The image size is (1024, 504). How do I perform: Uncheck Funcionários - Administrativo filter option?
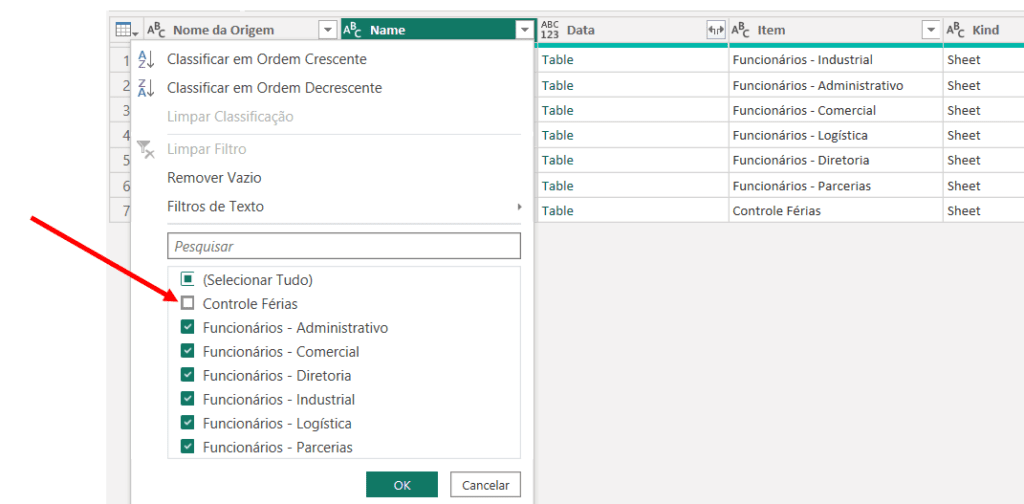[x=187, y=328]
